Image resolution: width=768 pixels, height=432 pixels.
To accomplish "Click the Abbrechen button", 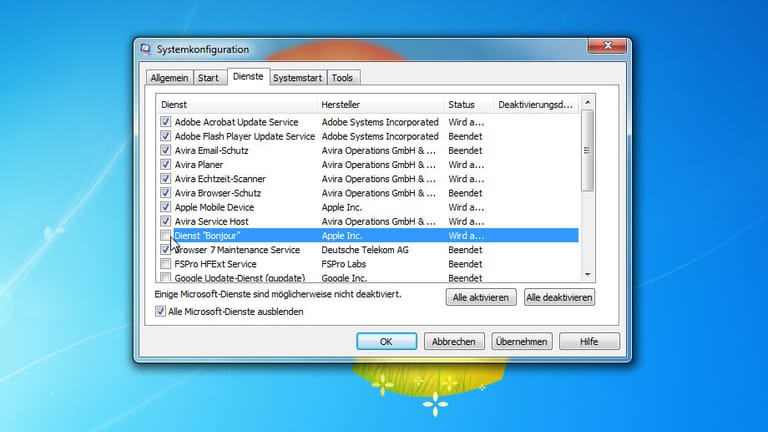I will [x=454, y=341].
